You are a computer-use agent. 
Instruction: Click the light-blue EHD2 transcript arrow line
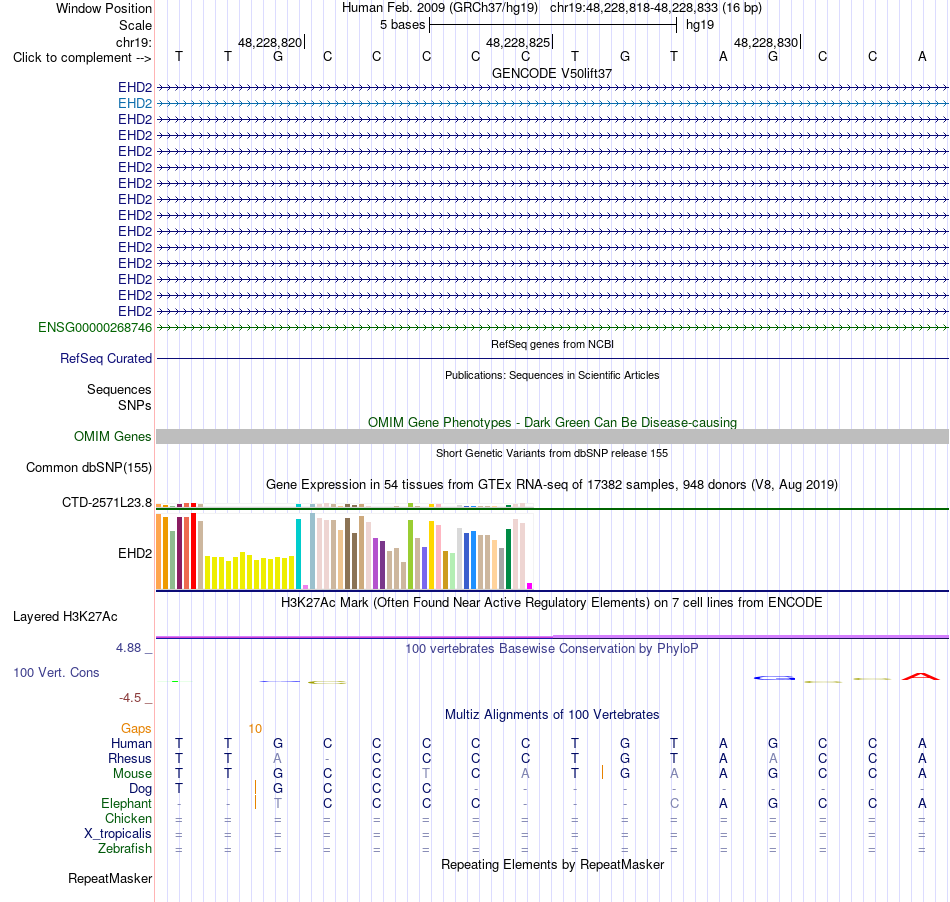click(553, 104)
